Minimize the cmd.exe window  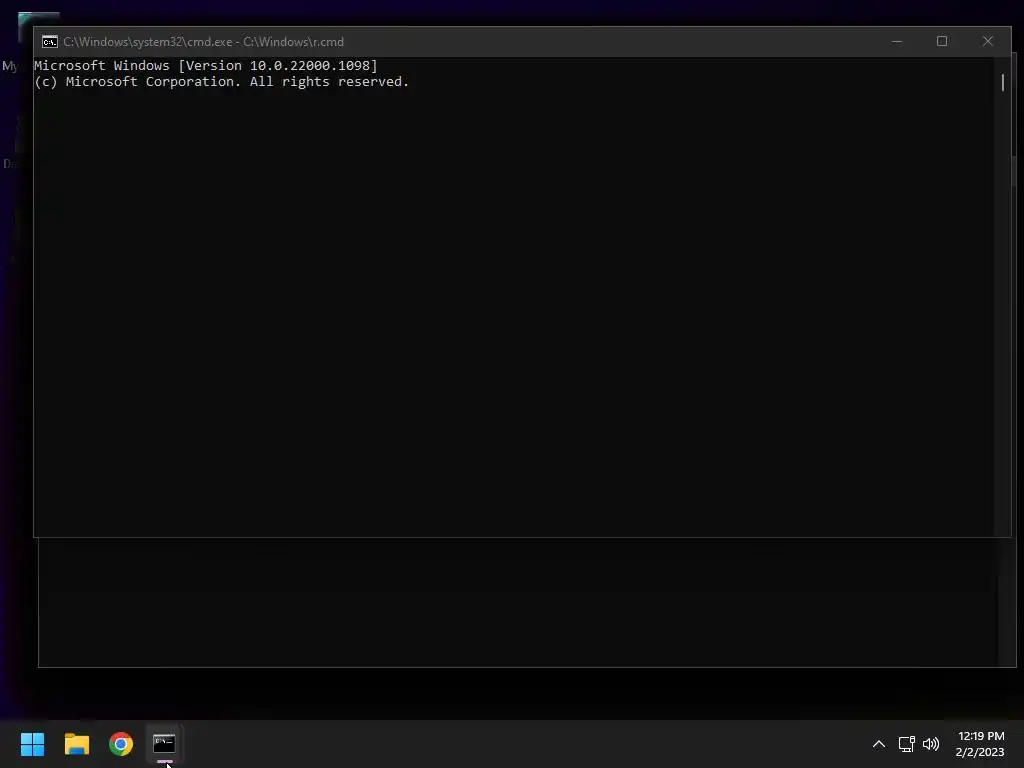tap(897, 41)
